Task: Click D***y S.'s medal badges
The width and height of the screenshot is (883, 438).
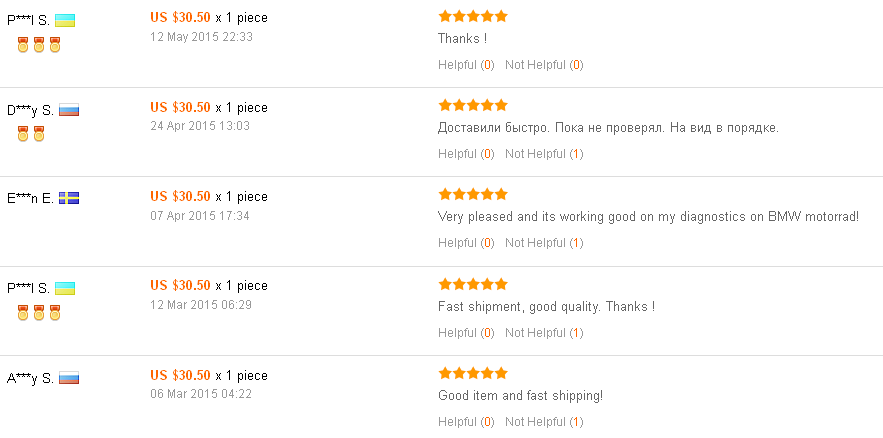Action: (x=31, y=133)
